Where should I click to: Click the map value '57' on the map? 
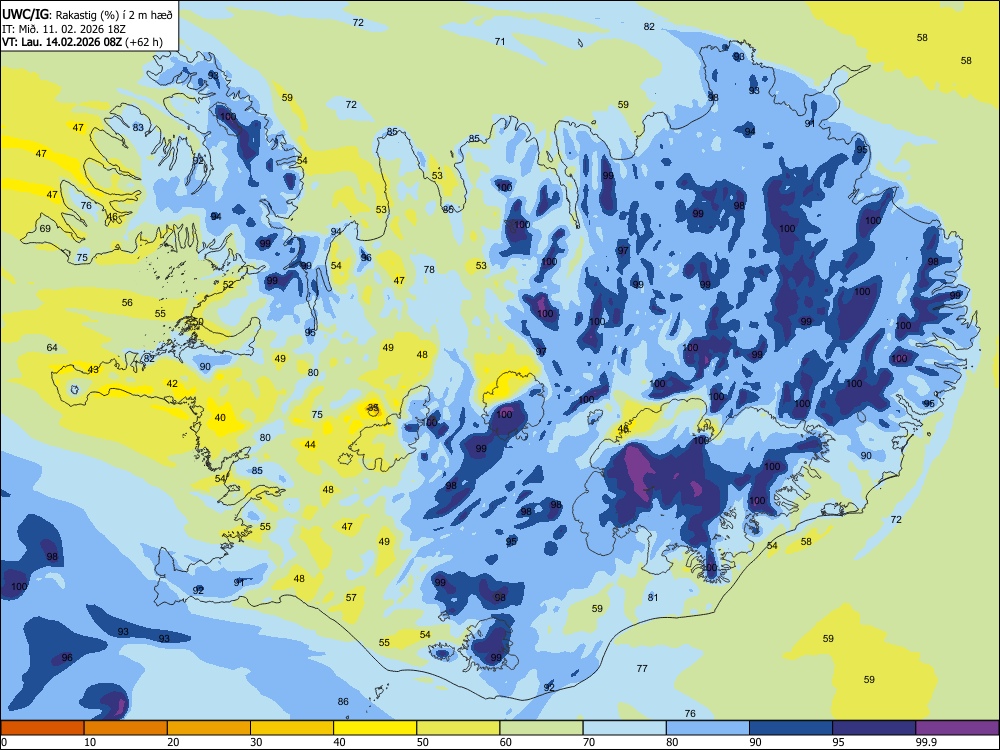[351, 598]
